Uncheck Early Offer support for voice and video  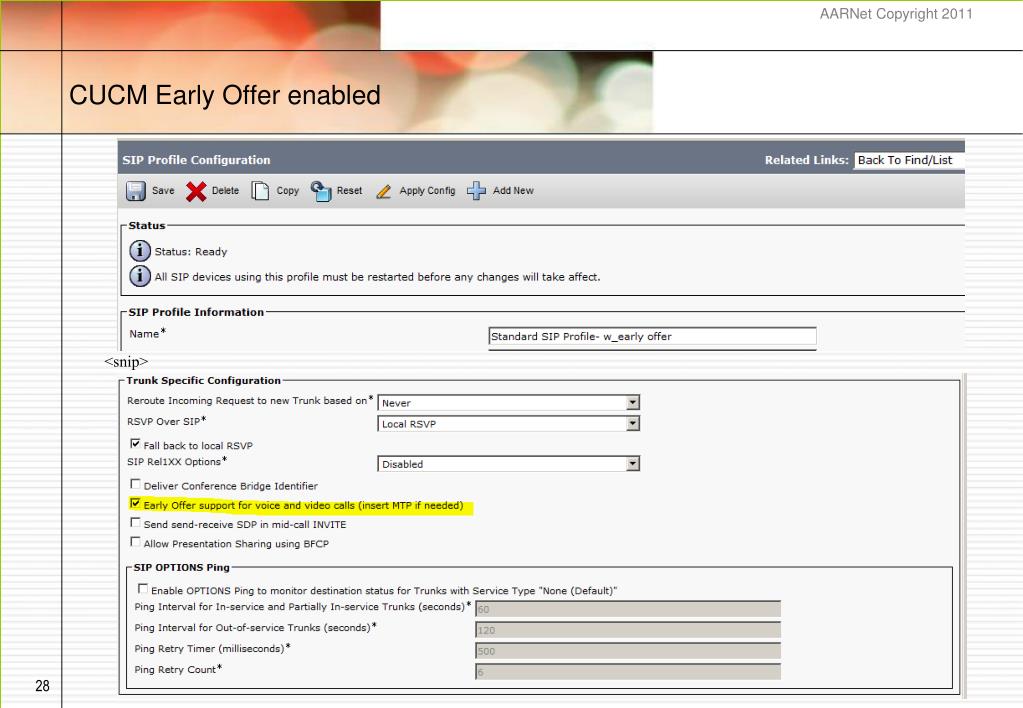[x=135, y=503]
